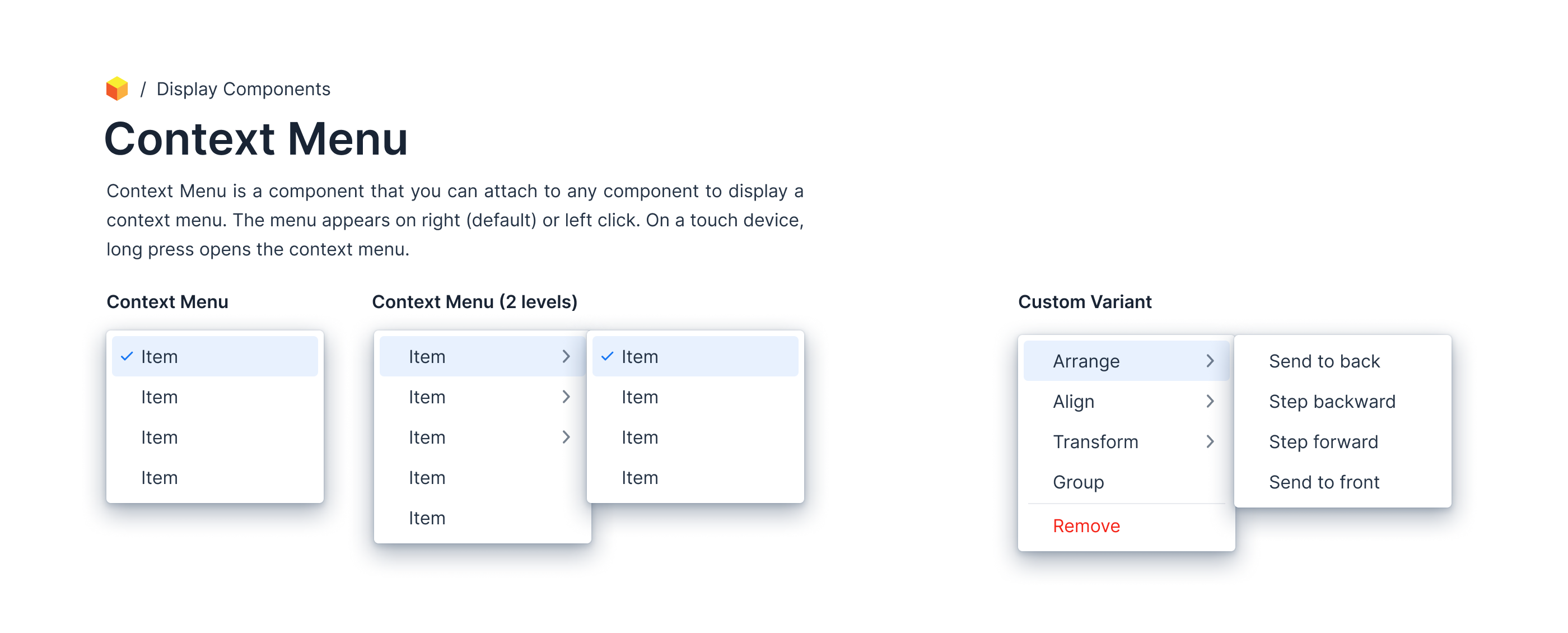Open the Transform submenu chevron
The height and width of the screenshot is (633, 1568).
pos(1210,441)
